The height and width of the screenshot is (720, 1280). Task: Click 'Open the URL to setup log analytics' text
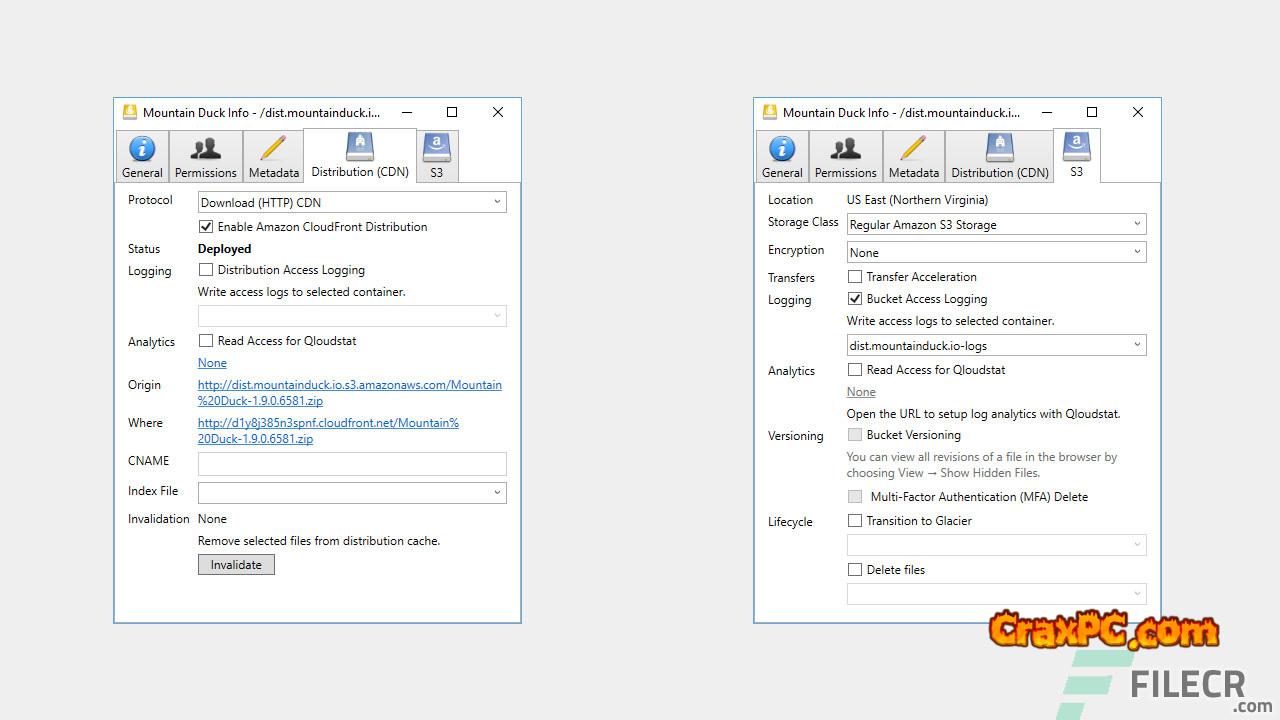[x=984, y=414]
